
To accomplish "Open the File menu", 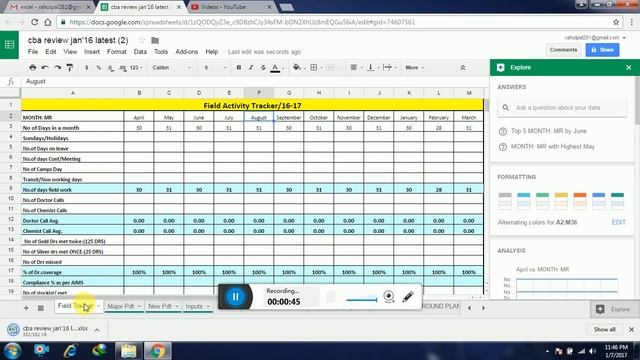I will coord(33,52).
